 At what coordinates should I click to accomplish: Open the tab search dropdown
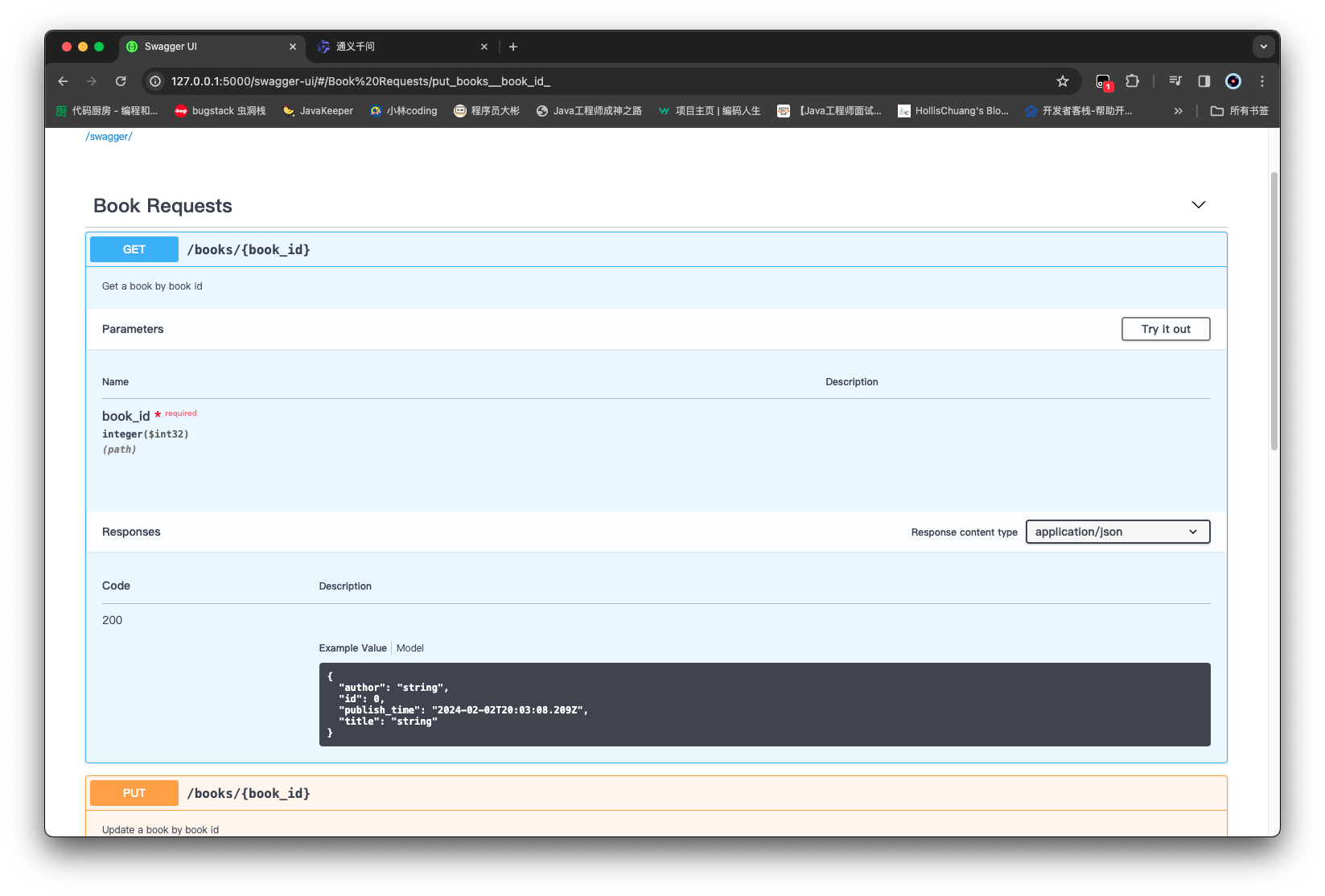pyautogui.click(x=1263, y=47)
